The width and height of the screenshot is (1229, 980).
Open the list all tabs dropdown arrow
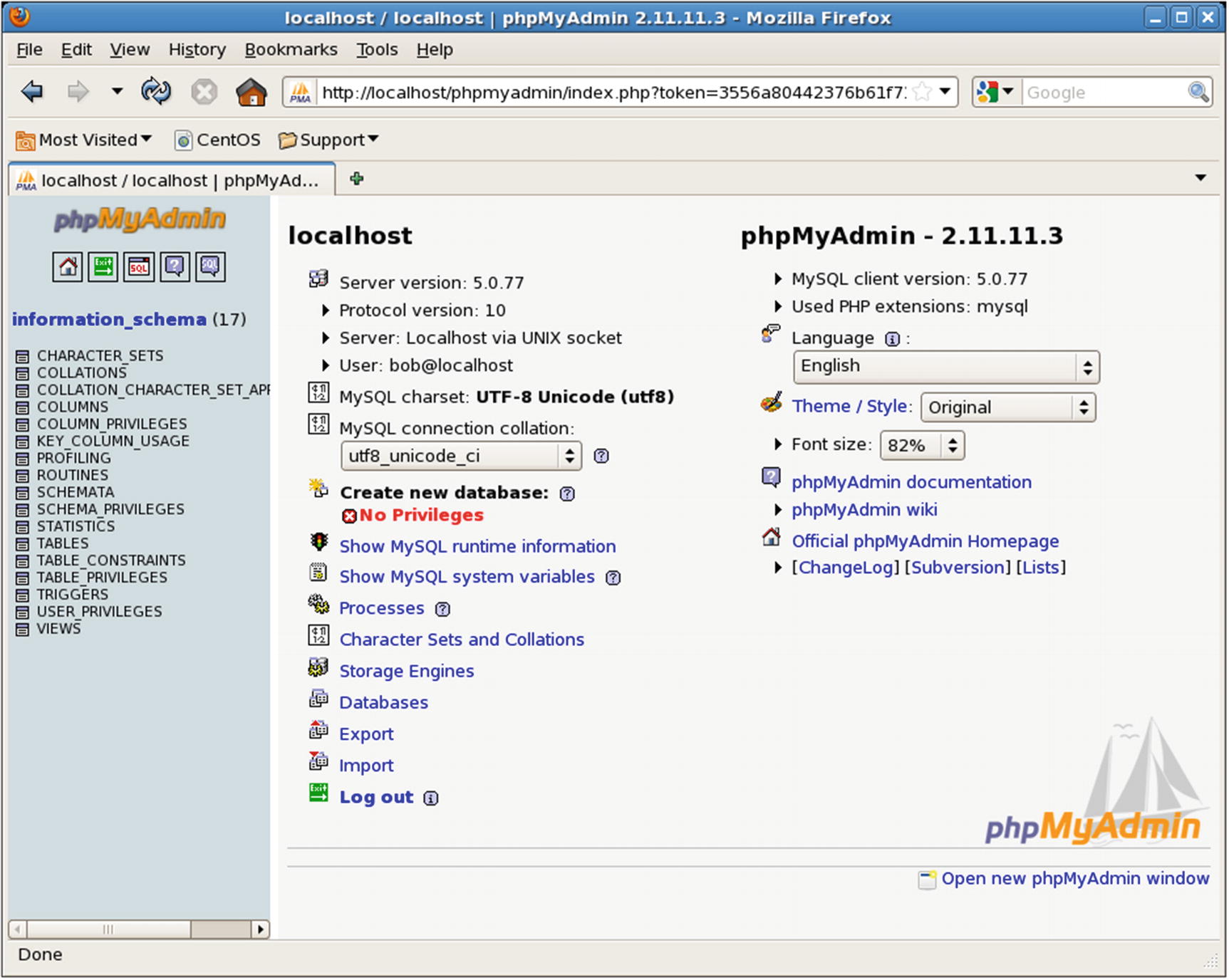[1201, 178]
